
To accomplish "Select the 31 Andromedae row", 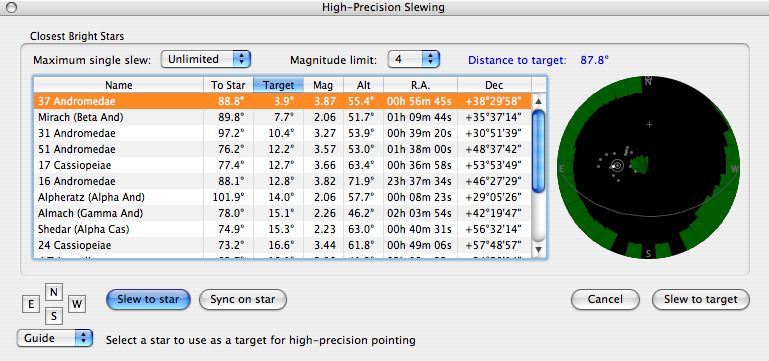I will click(x=282, y=133).
